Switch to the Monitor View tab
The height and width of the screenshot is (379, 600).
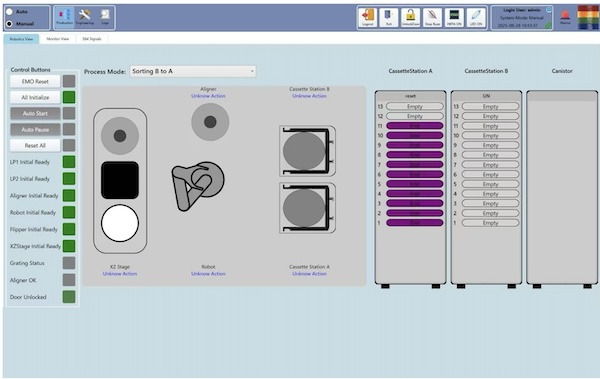(x=58, y=39)
